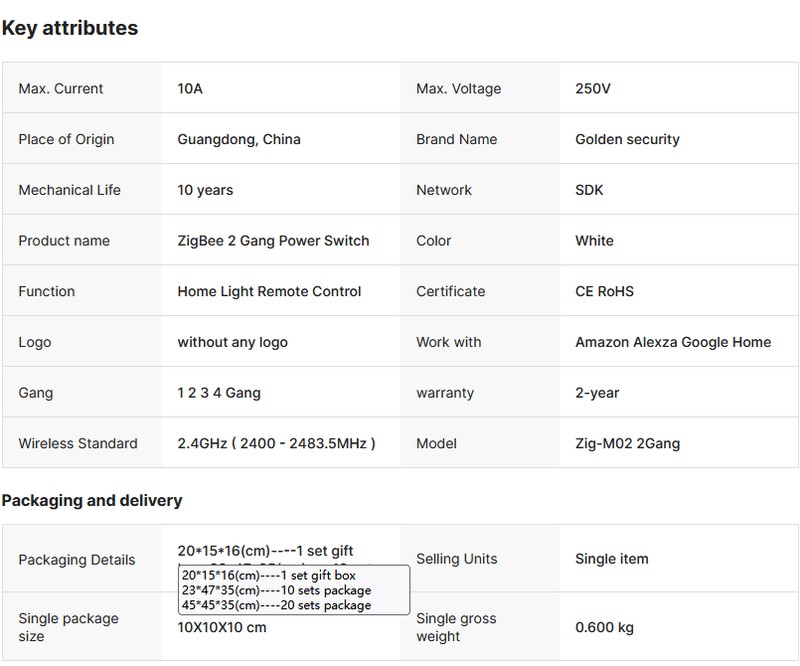800x666 pixels.
Task: Click the Packaging and delivery heading
Action: tap(92, 500)
